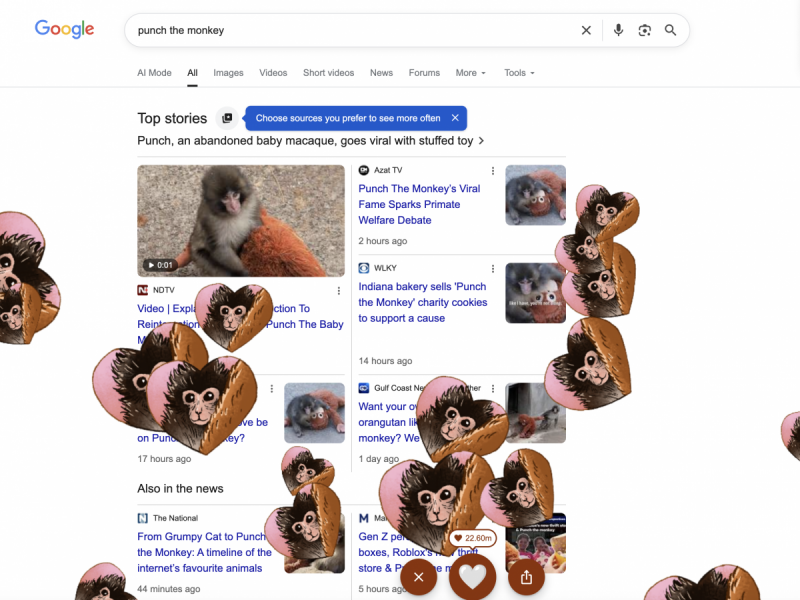
Task: Click inside the search query field
Action: pos(352,31)
